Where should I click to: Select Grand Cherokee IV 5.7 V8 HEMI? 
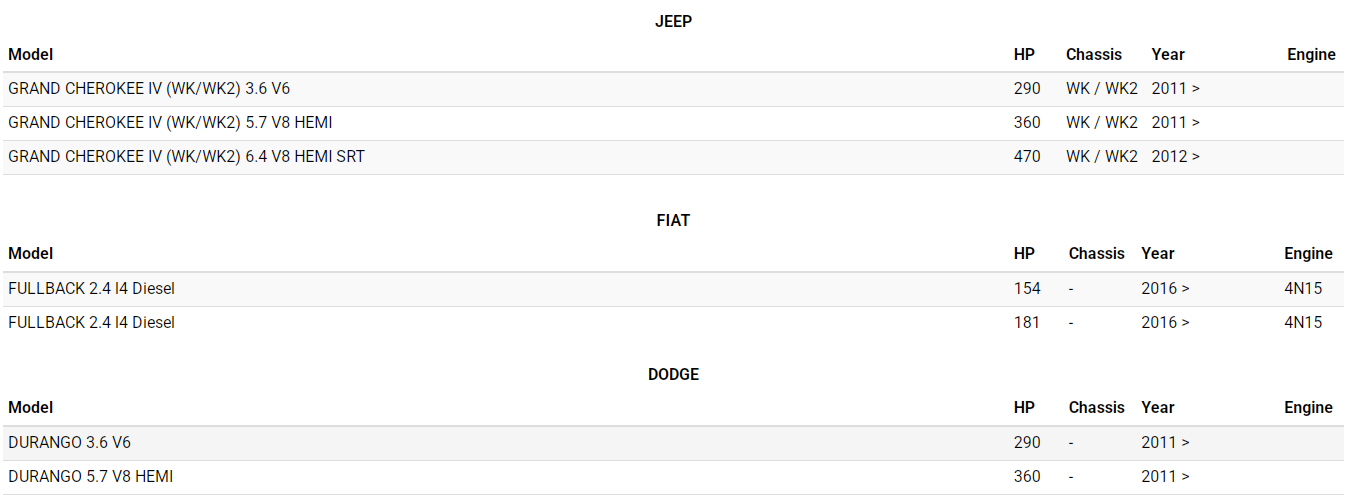tap(170, 122)
